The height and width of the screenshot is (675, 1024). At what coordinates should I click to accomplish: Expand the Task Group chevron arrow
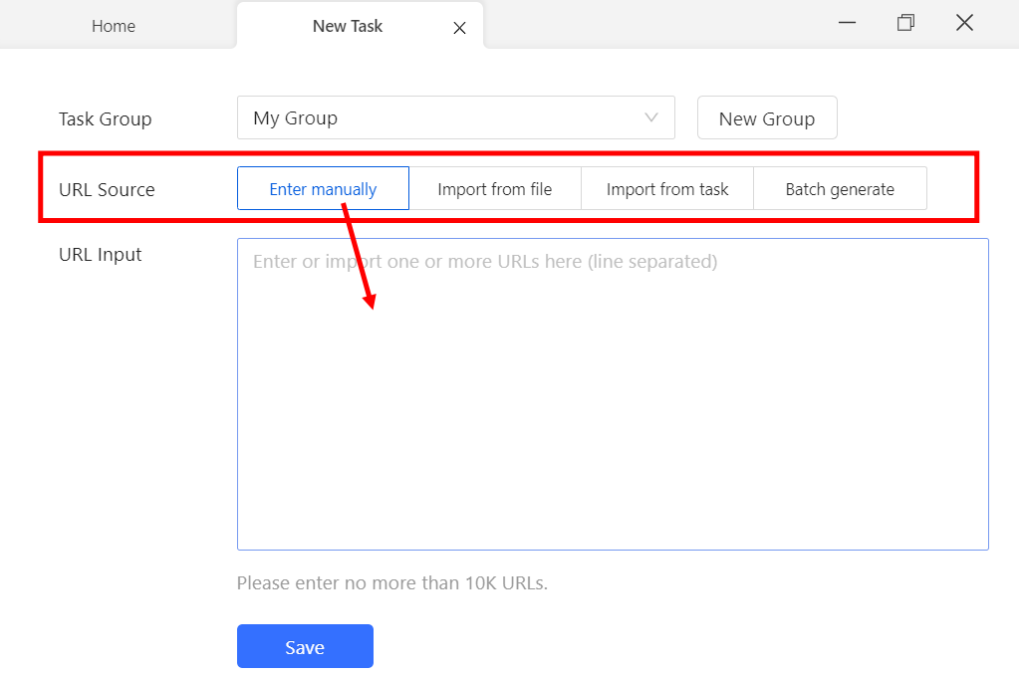(x=652, y=118)
